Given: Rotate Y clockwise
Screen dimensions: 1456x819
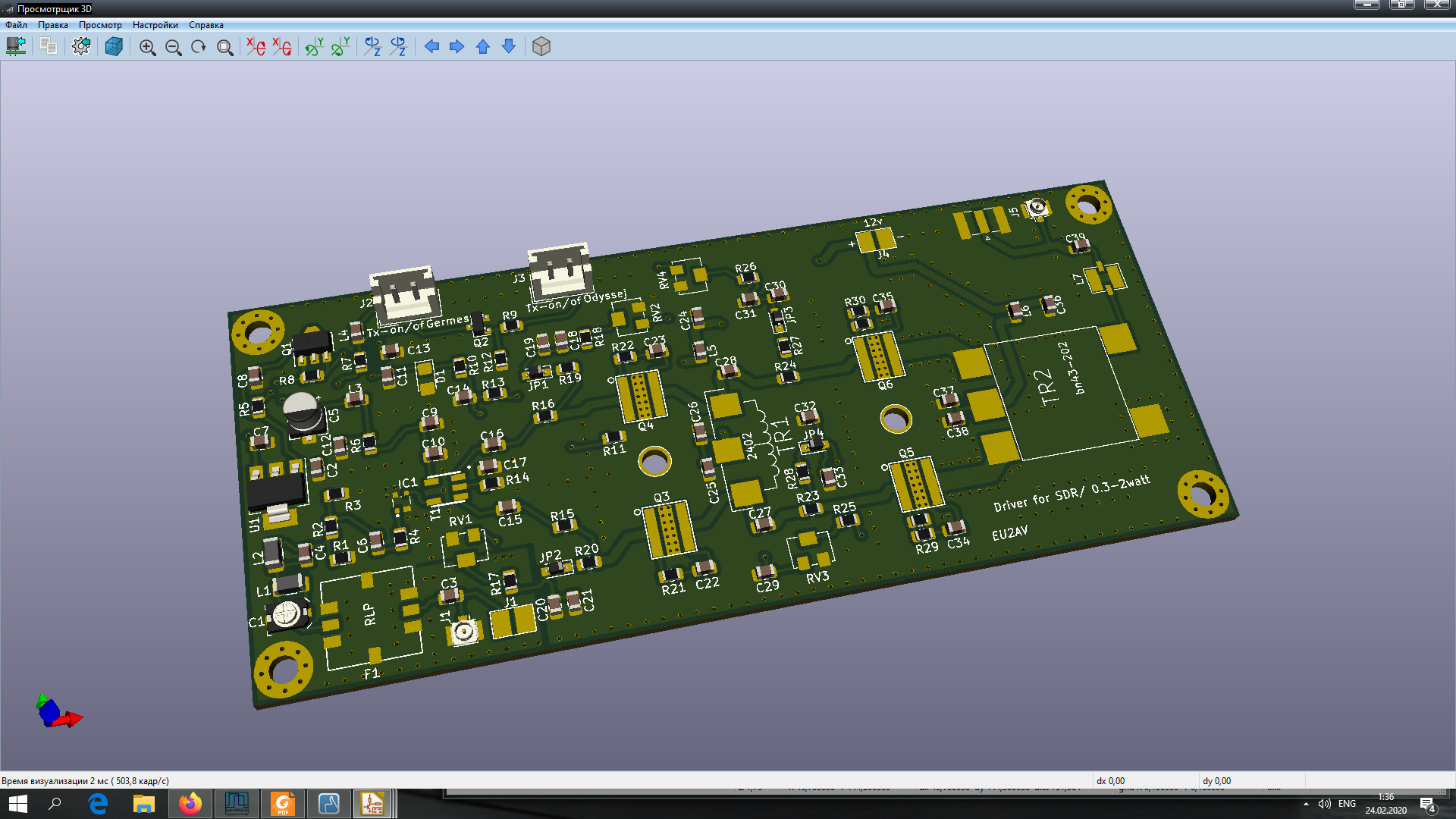Looking at the screenshot, I should tap(314, 46).
